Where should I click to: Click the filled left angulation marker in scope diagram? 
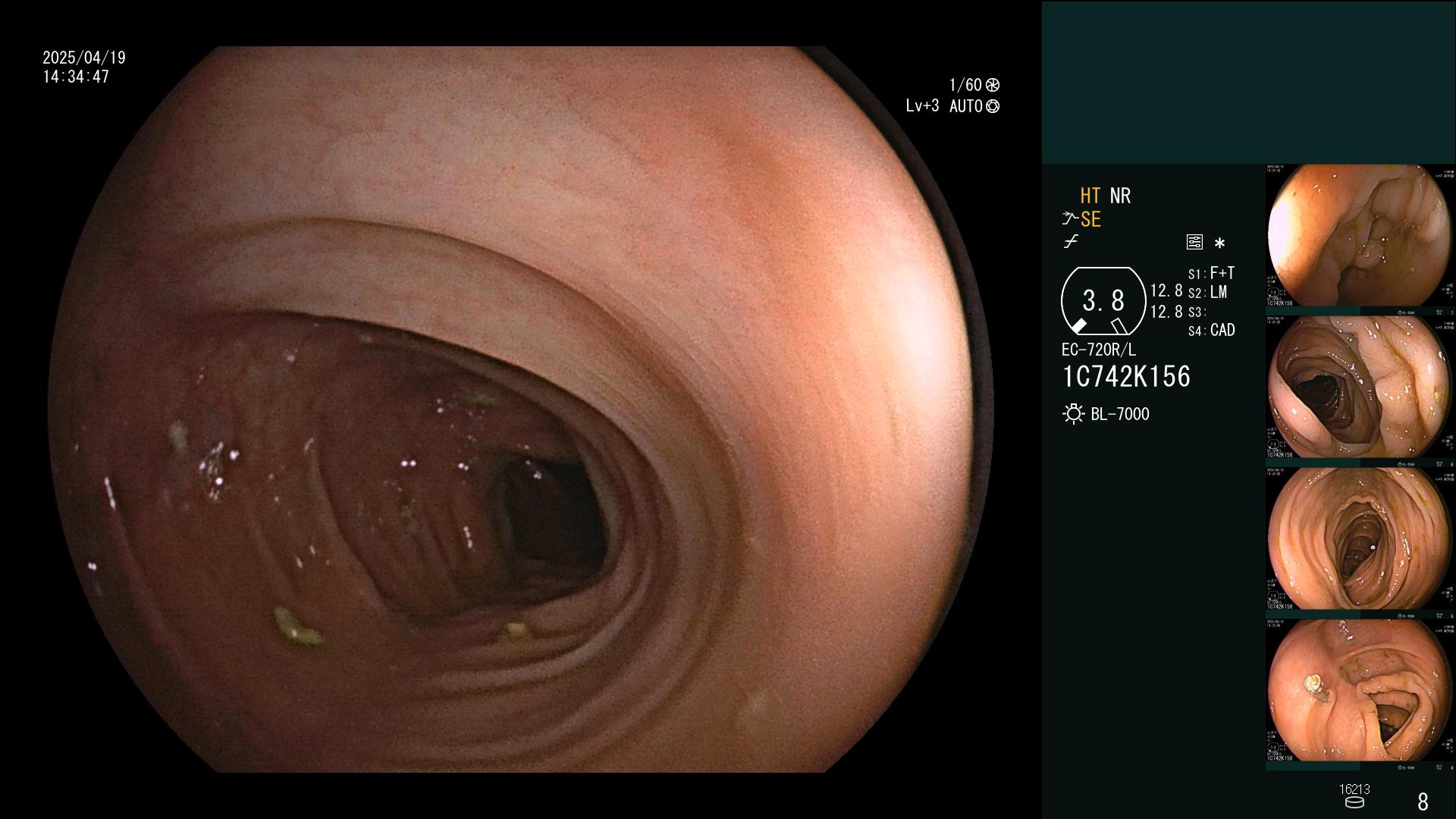click(1078, 326)
